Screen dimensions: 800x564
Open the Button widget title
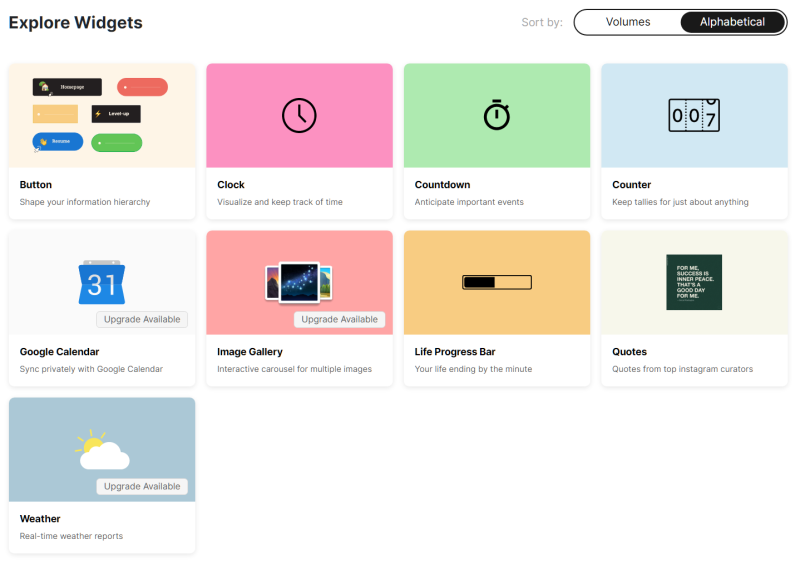point(36,185)
